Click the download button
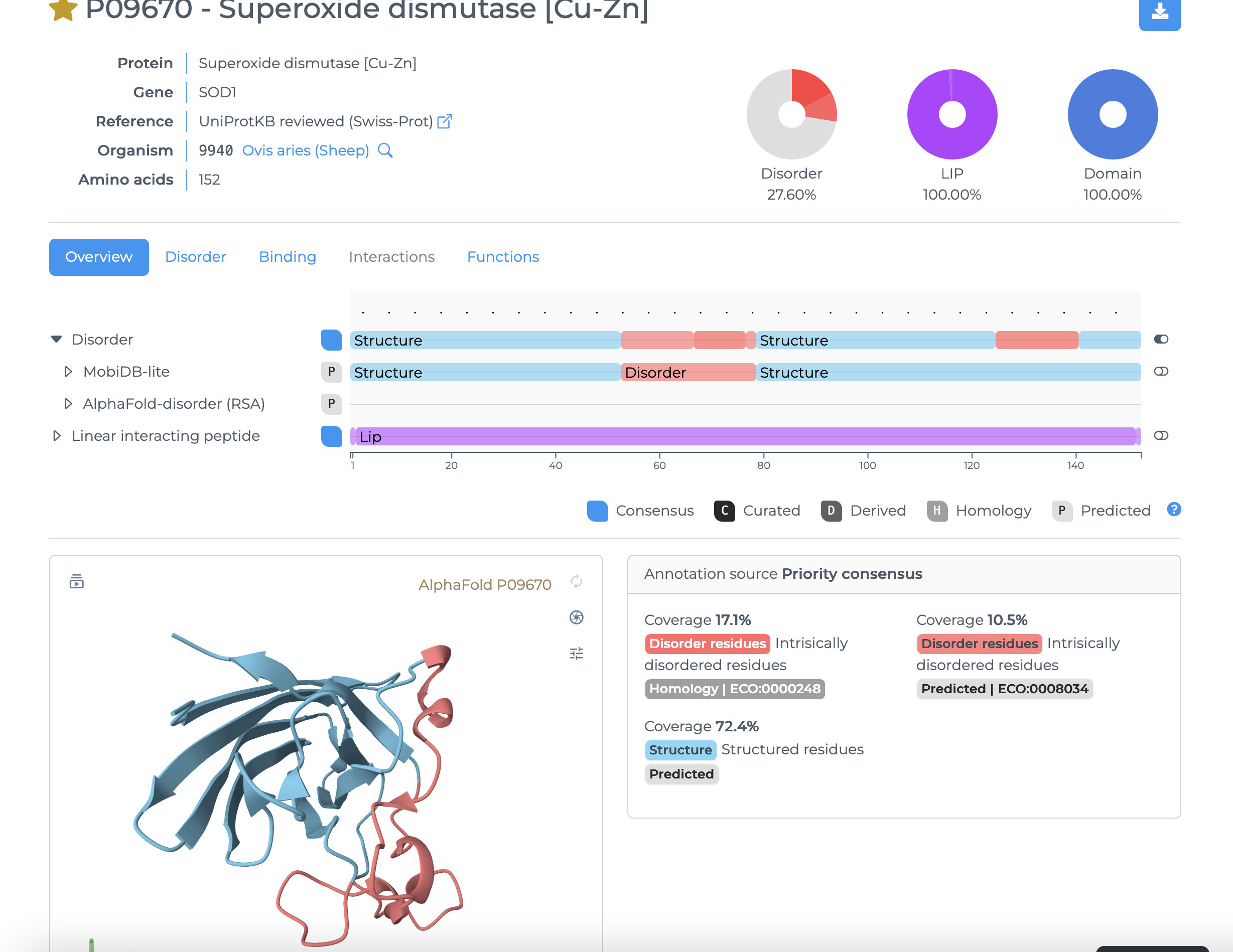The width and height of the screenshot is (1233, 952). click(1160, 13)
